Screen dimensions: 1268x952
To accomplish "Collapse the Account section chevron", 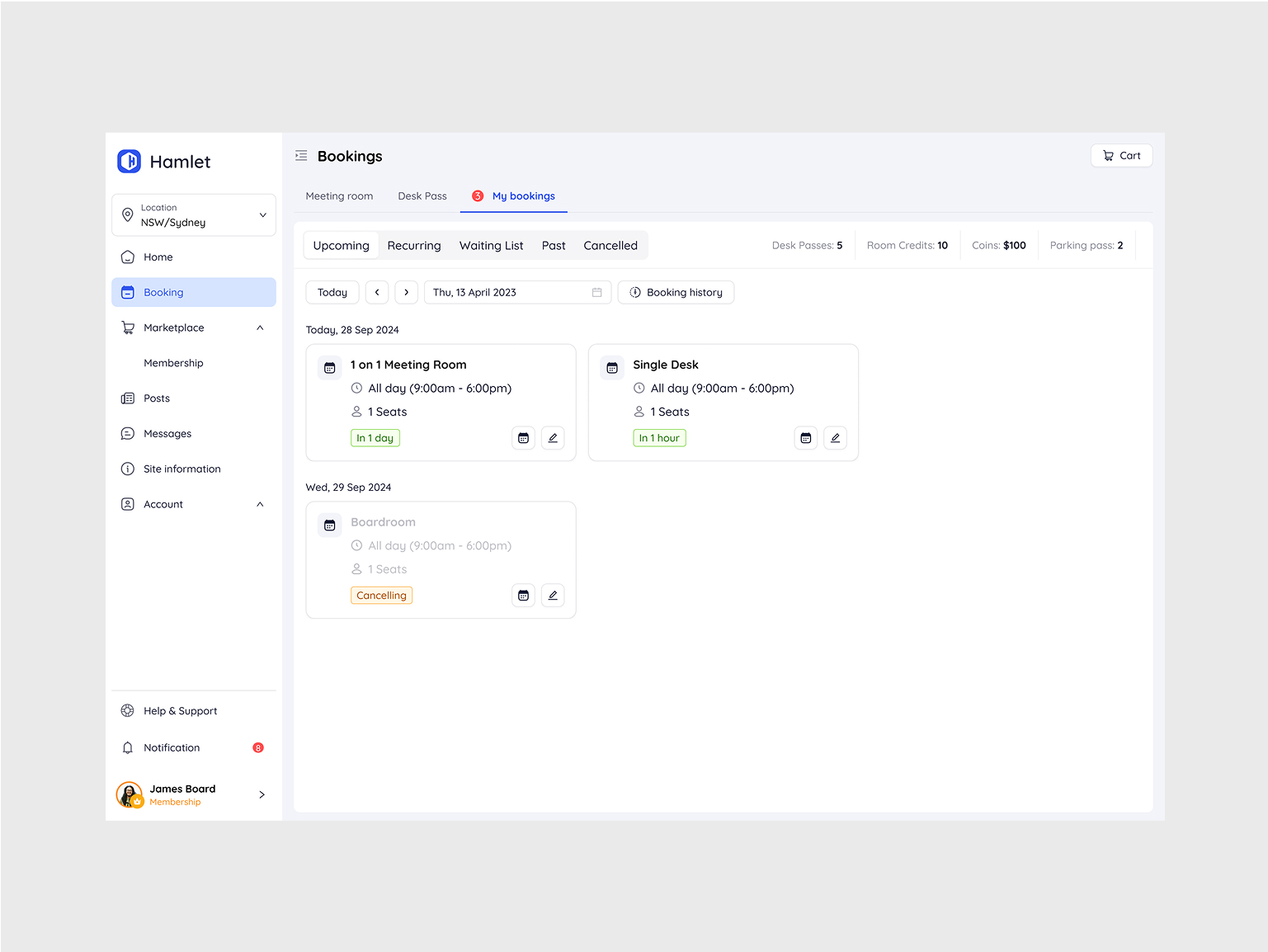I will pyautogui.click(x=260, y=504).
